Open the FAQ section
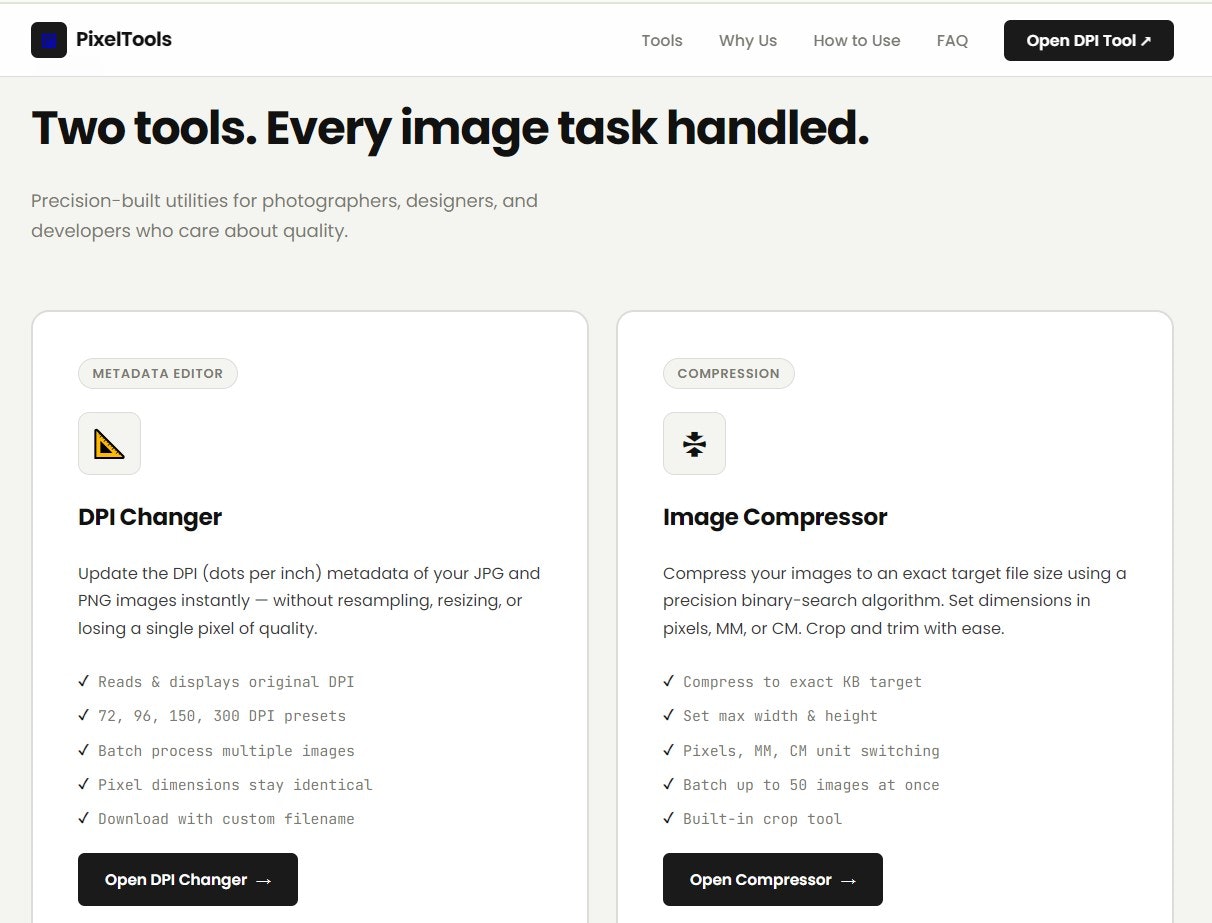This screenshot has height=923, width=1212. coord(952,40)
